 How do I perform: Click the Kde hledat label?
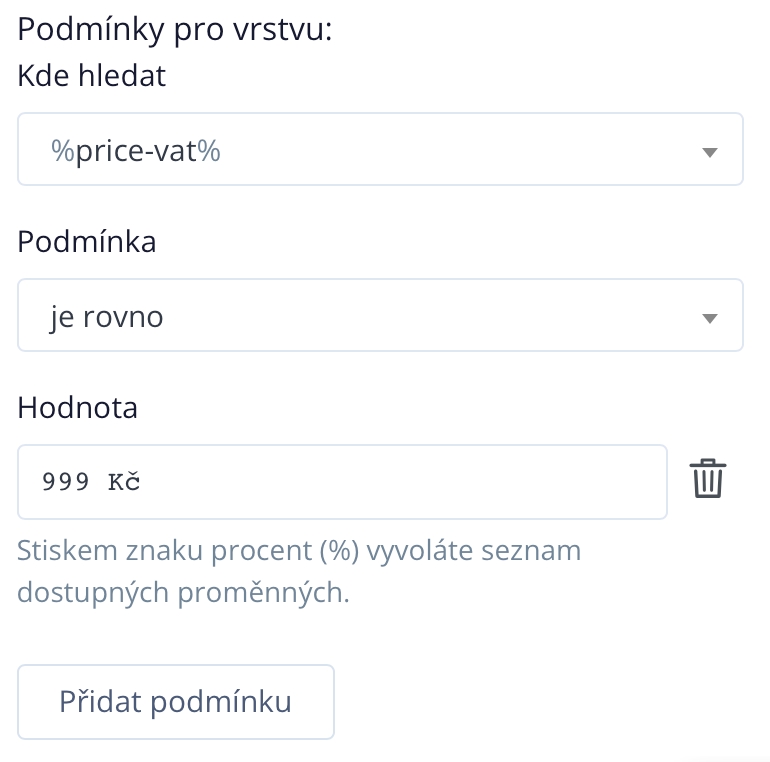[x=92, y=75]
